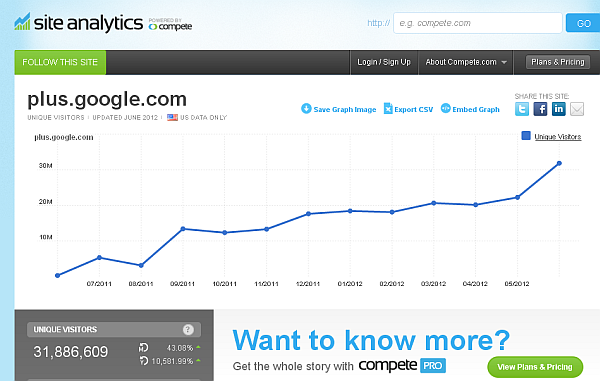The width and height of the screenshot is (600, 381).
Task: Open Plans & Pricing
Action: click(x=558, y=62)
